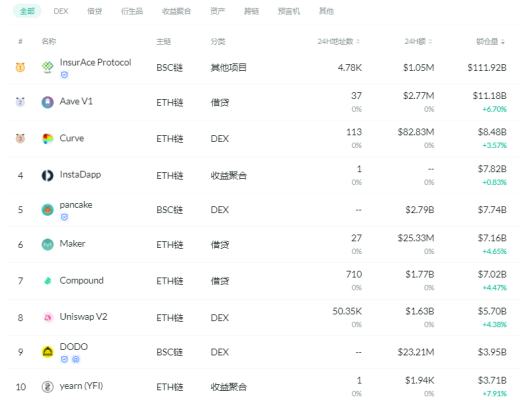The height and width of the screenshot is (400, 520).
Task: Open the InsurAce Protocol project link
Action: pyautogui.click(x=95, y=62)
